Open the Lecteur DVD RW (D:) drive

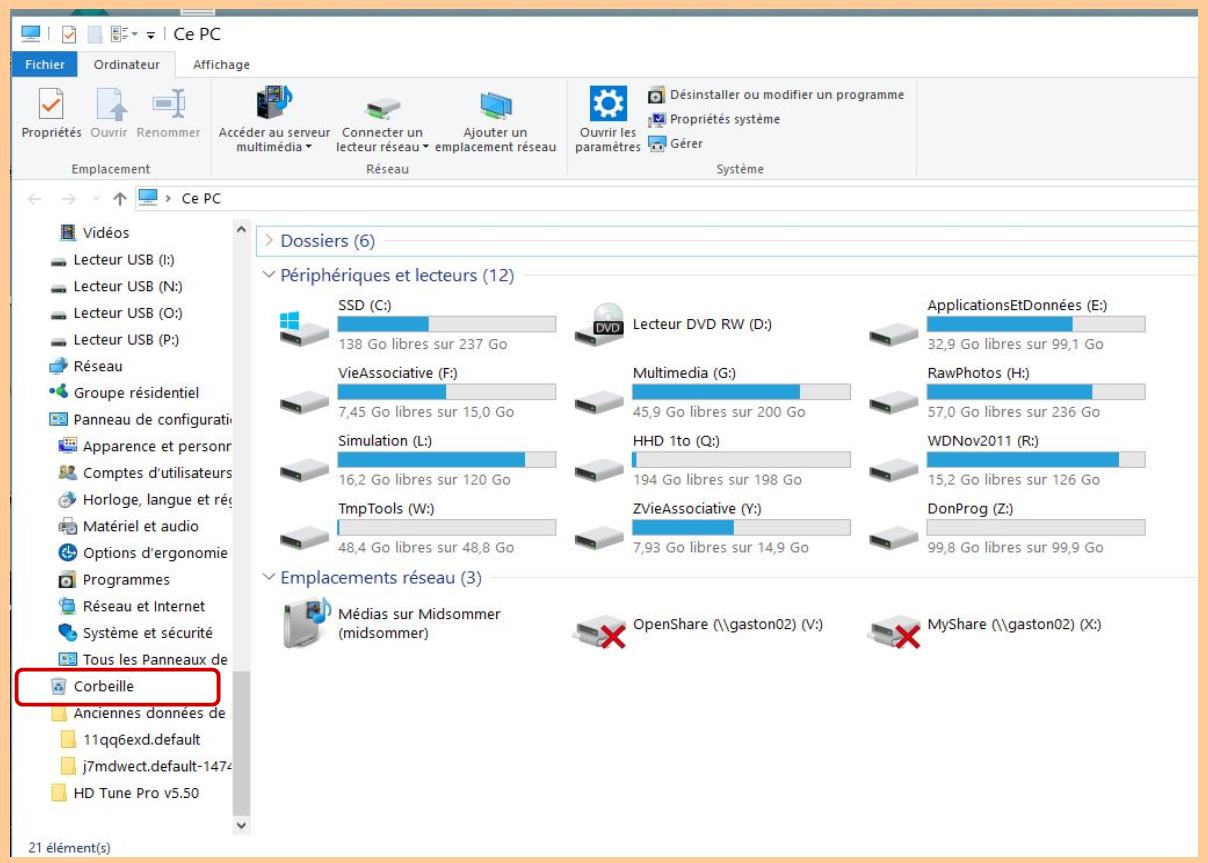tap(690, 320)
